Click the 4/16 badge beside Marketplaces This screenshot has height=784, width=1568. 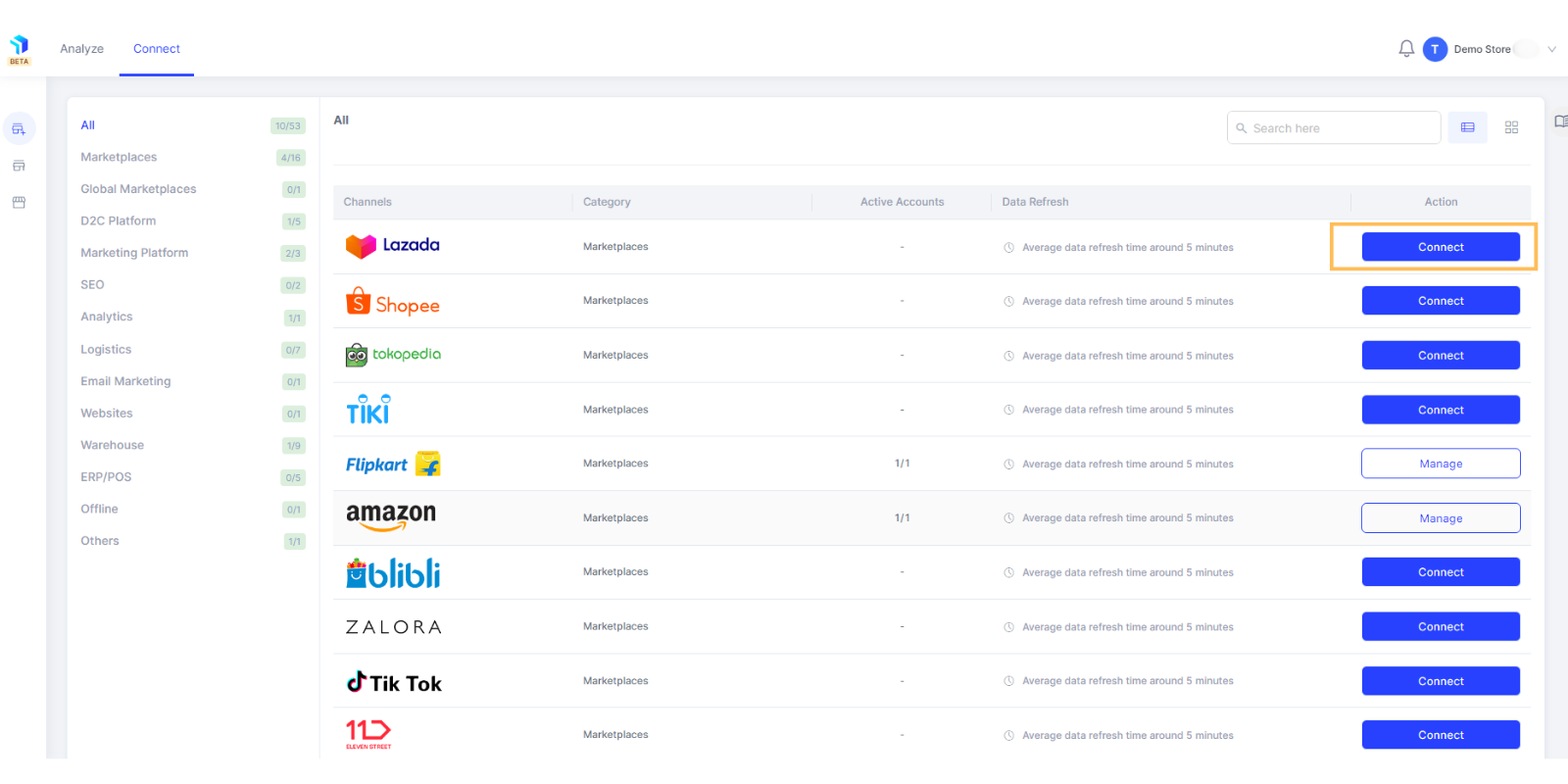coord(291,158)
